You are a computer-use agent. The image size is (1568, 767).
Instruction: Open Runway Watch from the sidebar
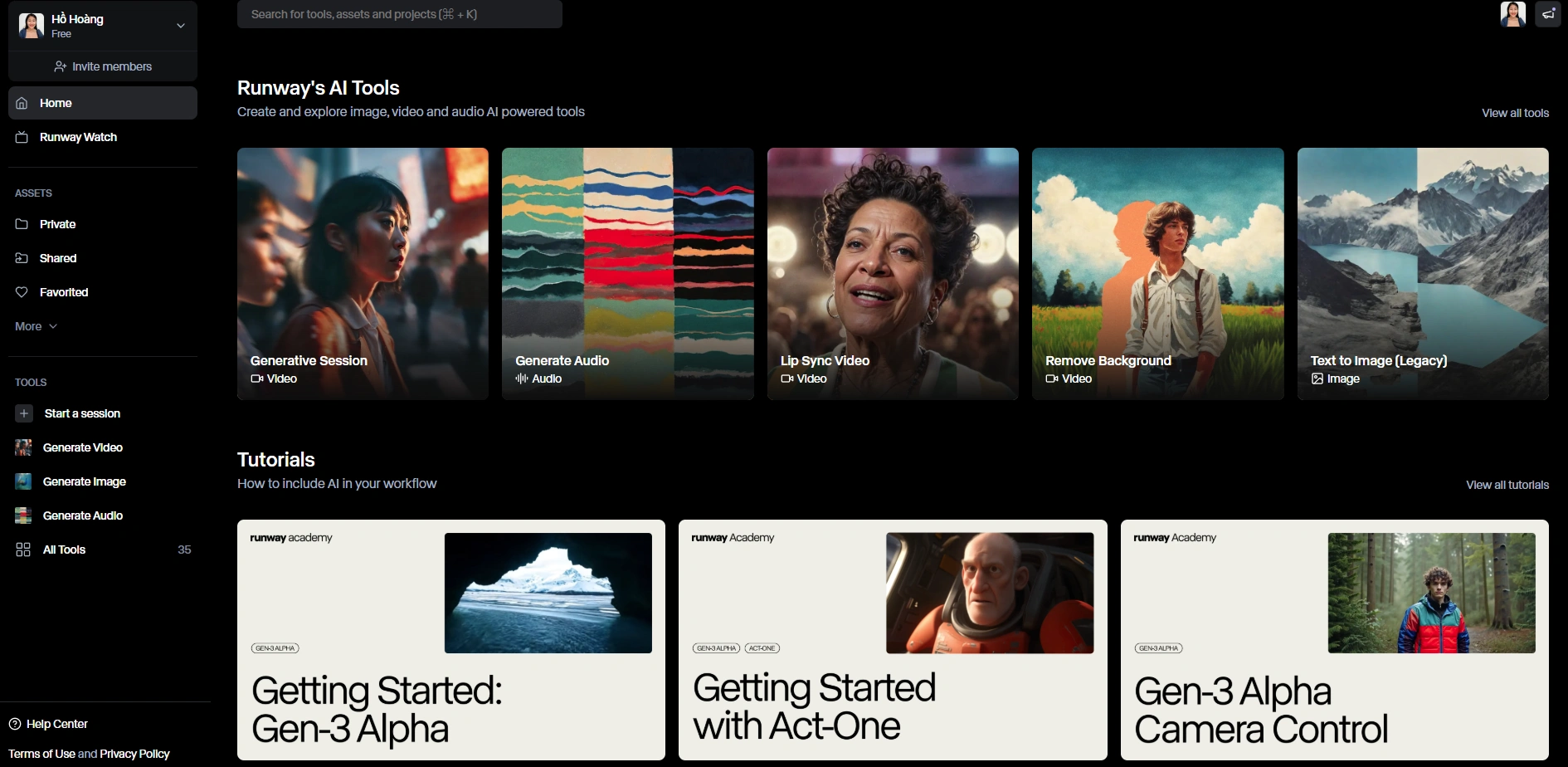coord(103,137)
